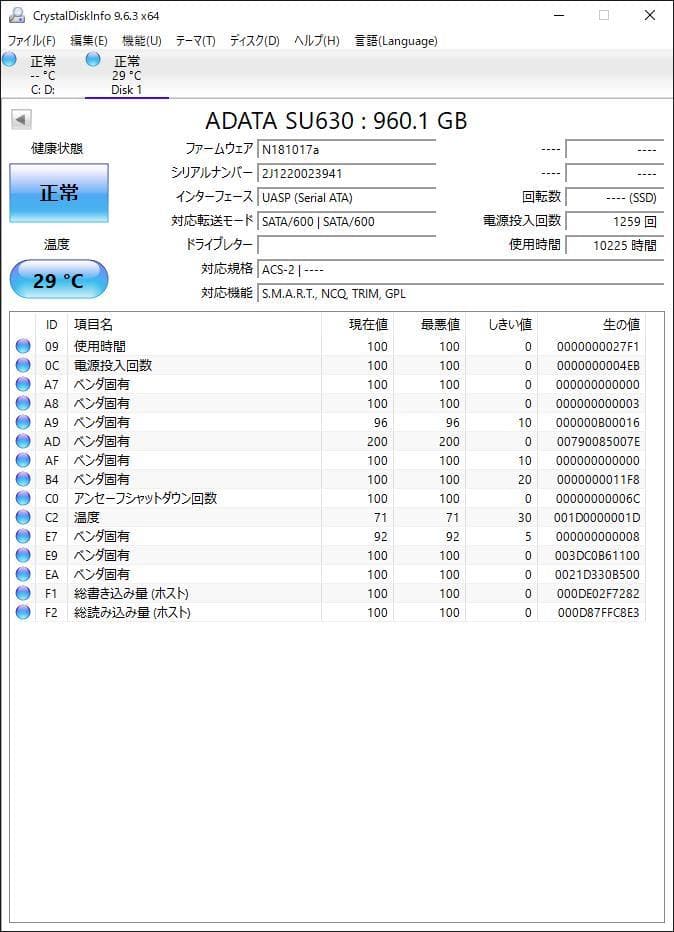Image resolution: width=674 pixels, height=932 pixels.
Task: Click the serial number field 2J1220023941
Action: pyautogui.click(x=347, y=174)
